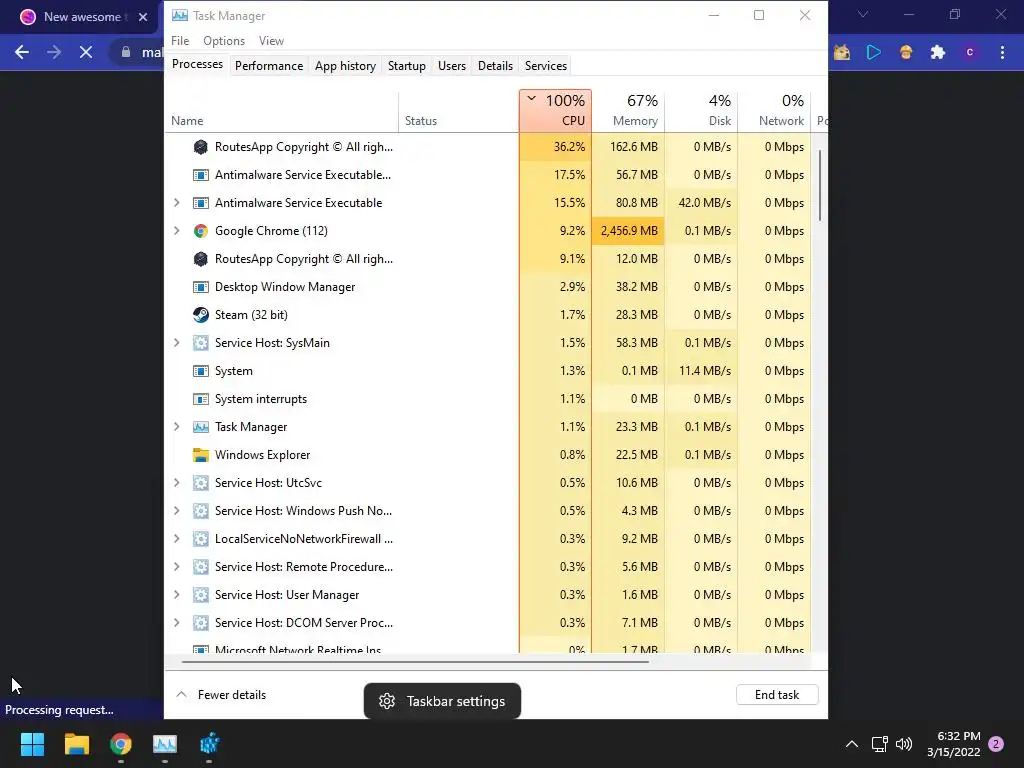Click the Service Host: SysMain gear icon
Image resolution: width=1024 pixels, height=768 pixels.
tap(200, 343)
